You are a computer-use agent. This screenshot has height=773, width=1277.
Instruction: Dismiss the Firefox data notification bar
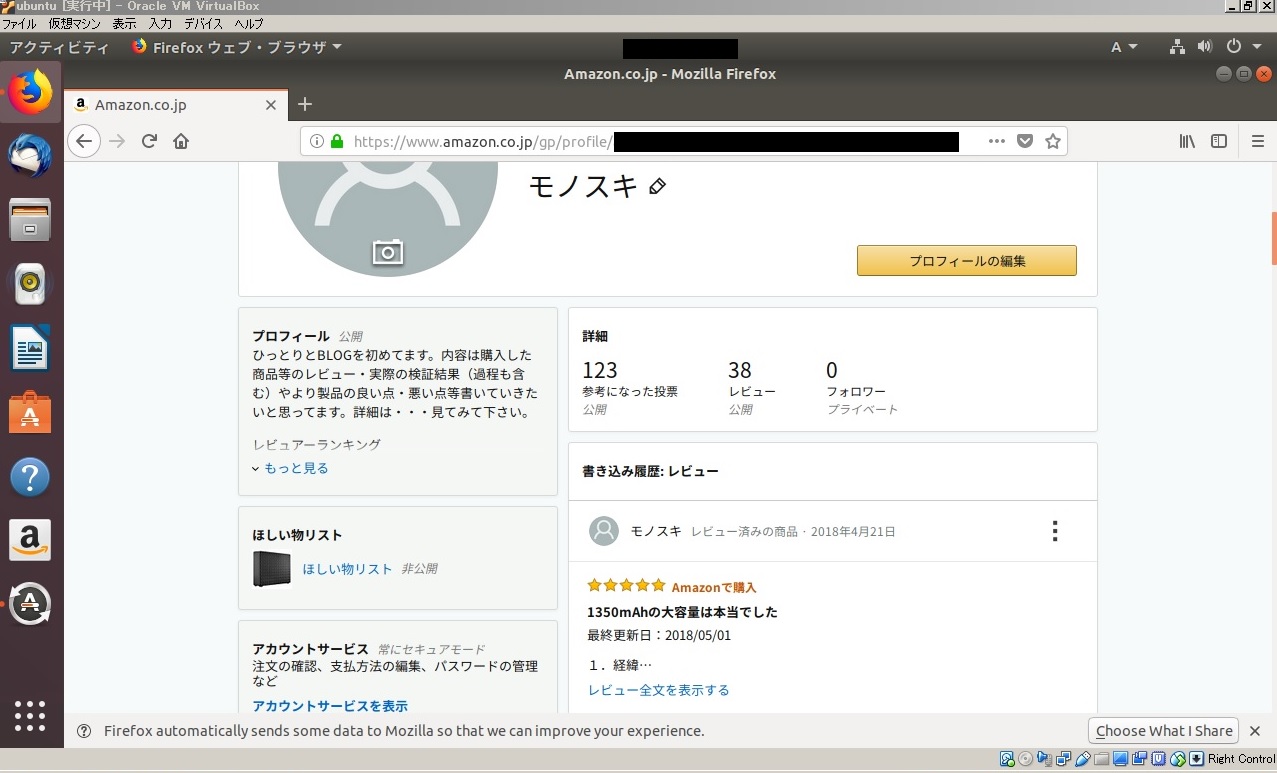pos(1255,731)
